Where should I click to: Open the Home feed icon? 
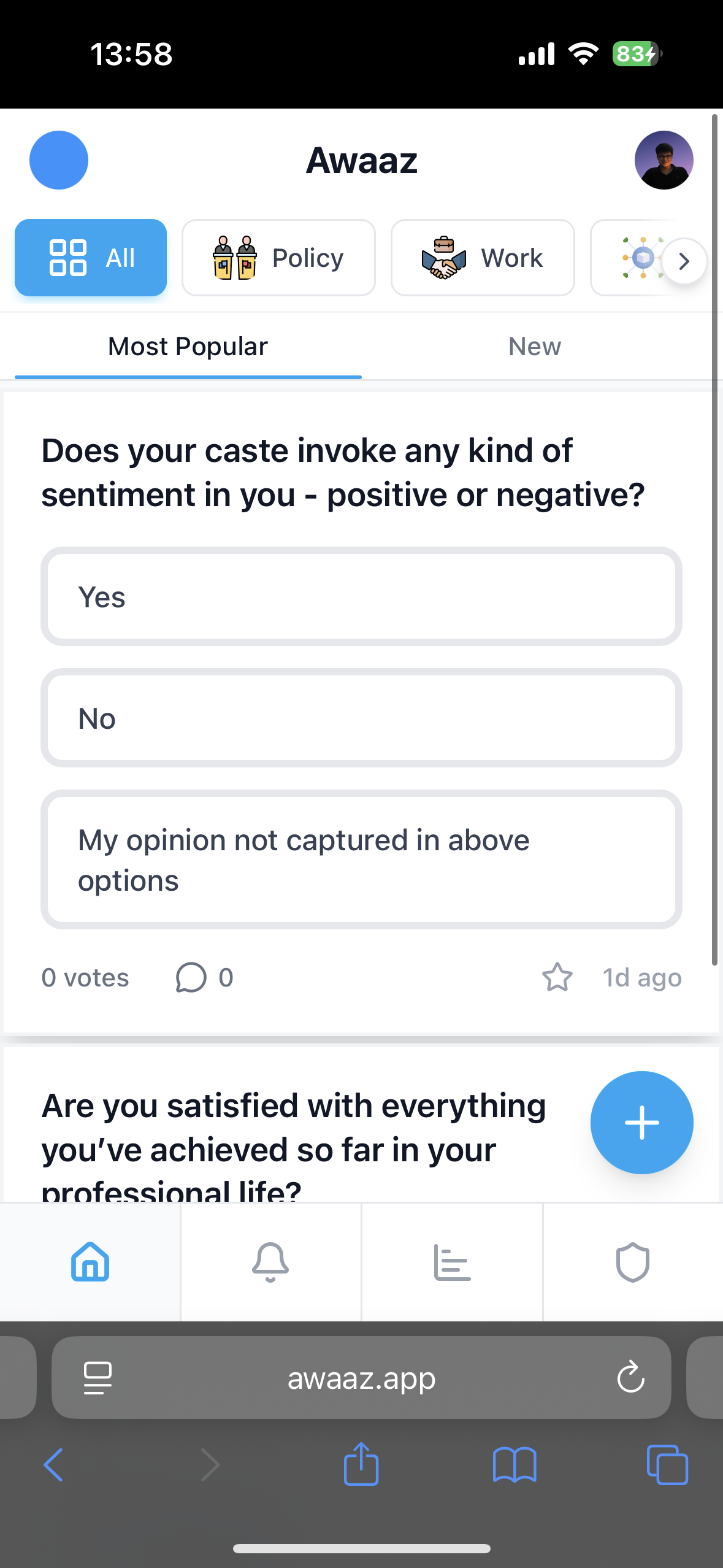point(90,1262)
